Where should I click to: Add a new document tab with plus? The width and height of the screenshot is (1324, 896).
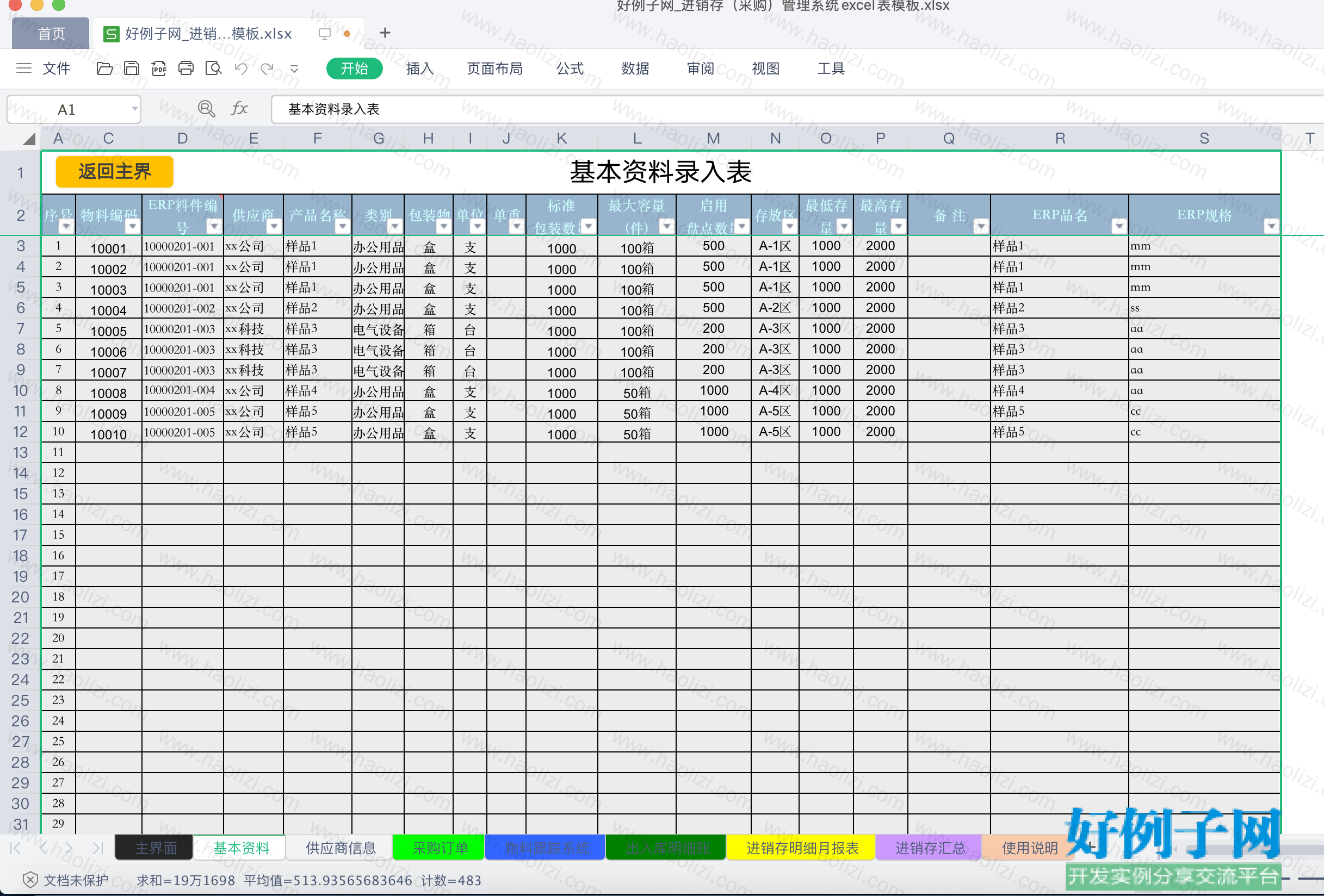pos(385,33)
